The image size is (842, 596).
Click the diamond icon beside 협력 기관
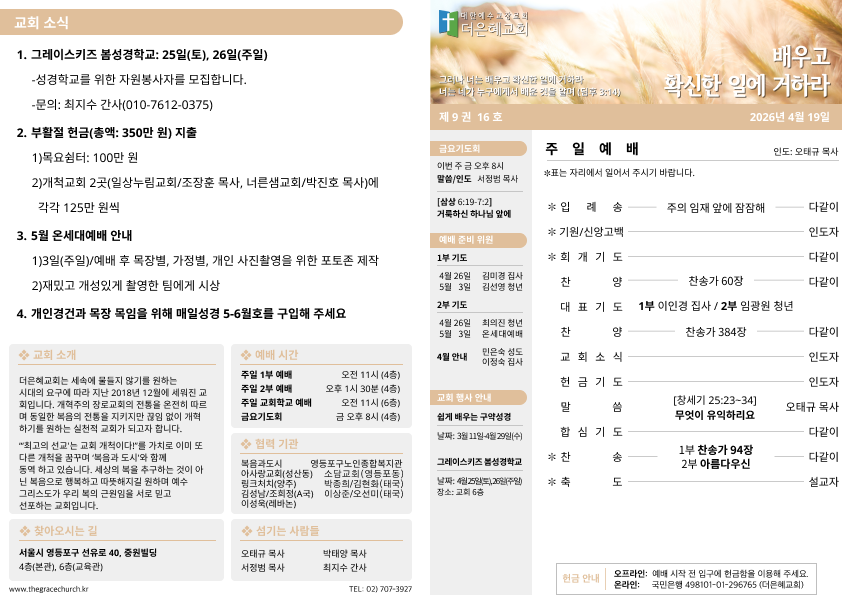click(x=246, y=443)
